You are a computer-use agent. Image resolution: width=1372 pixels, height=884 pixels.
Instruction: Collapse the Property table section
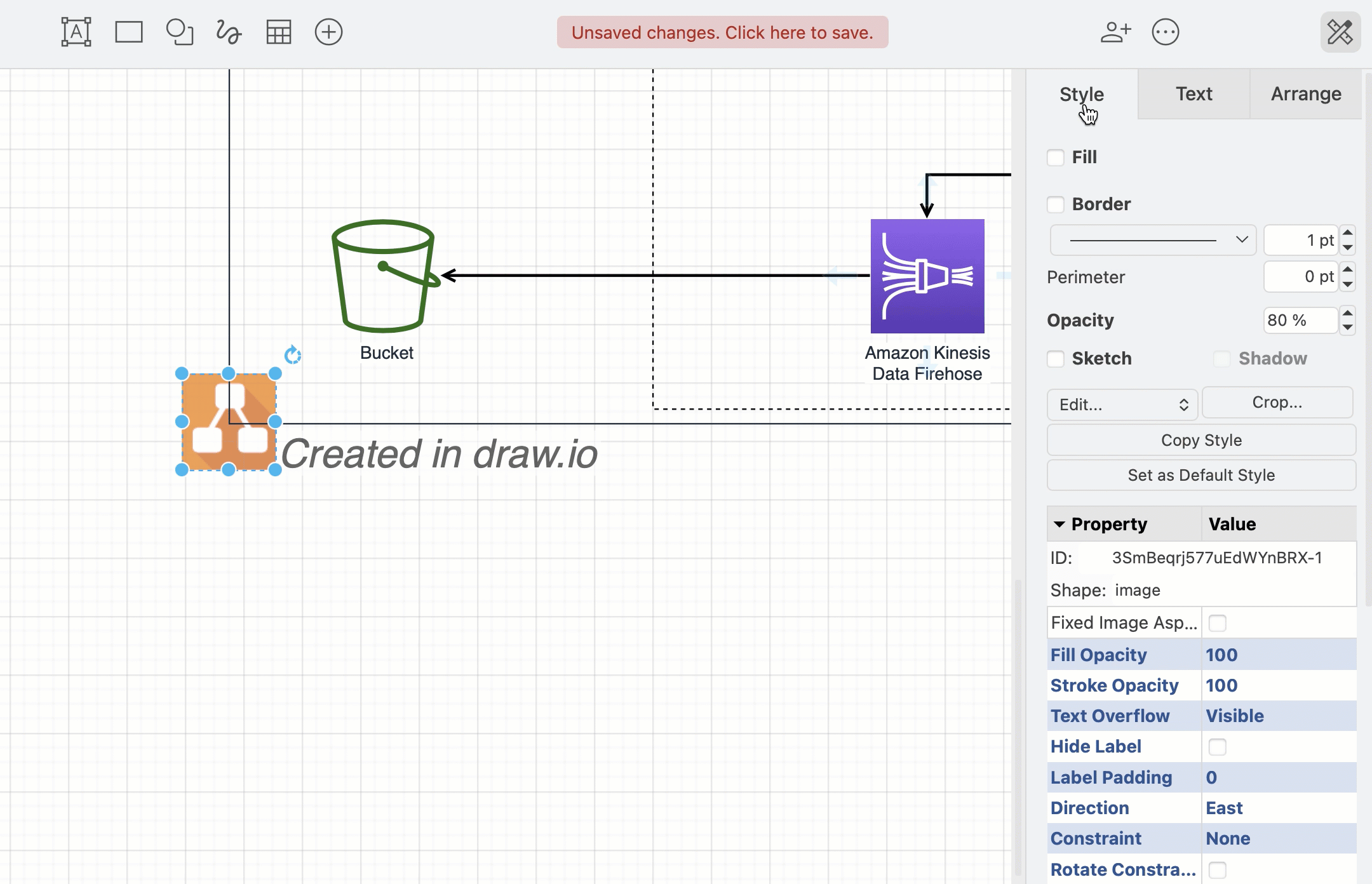tap(1061, 524)
